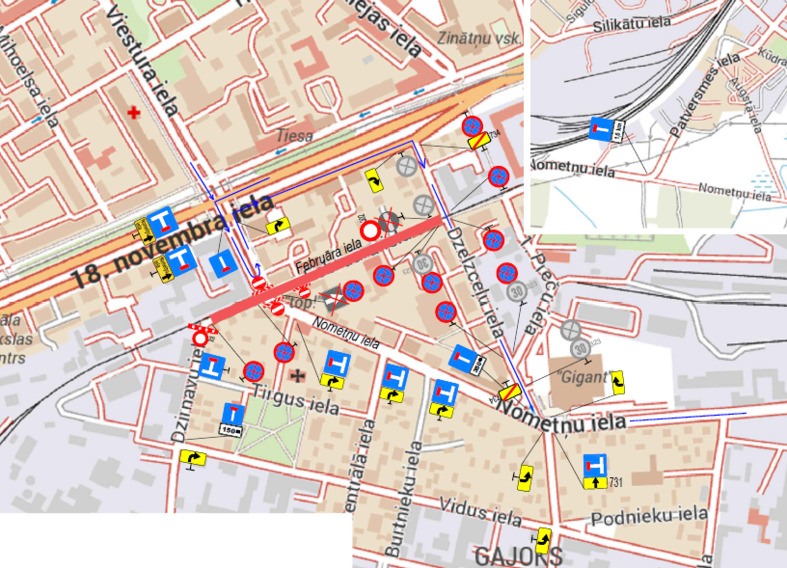Click the GAJOKS district label
Image resolution: width=787 pixels, height=568 pixels.
tap(517, 556)
